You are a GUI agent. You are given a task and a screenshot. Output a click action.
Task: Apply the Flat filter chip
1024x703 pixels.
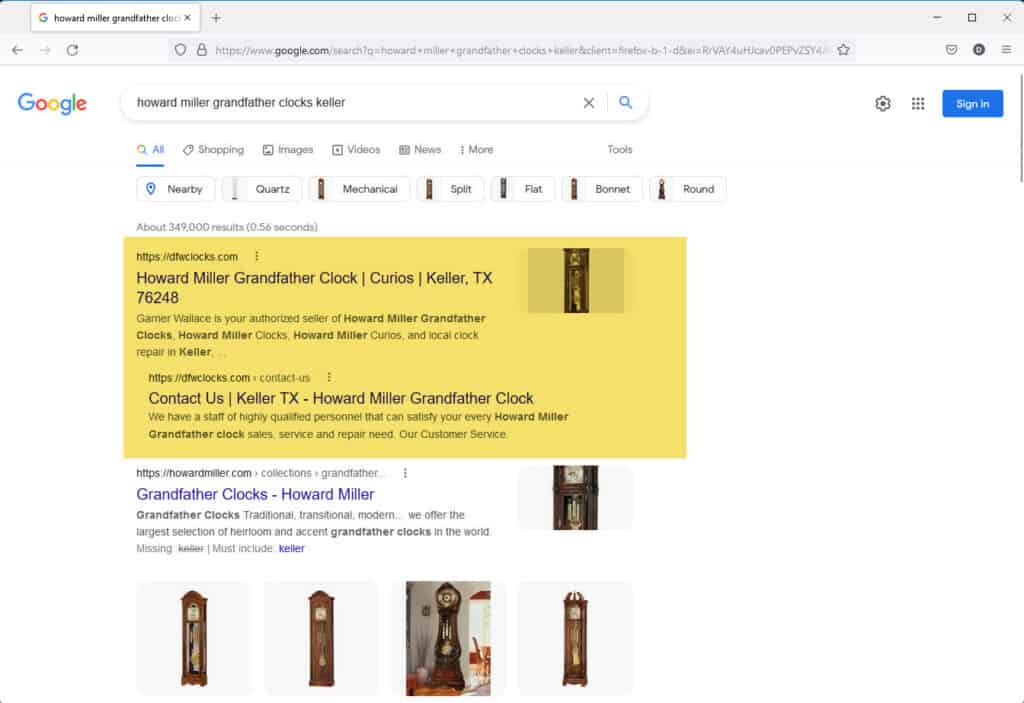tap(522, 189)
